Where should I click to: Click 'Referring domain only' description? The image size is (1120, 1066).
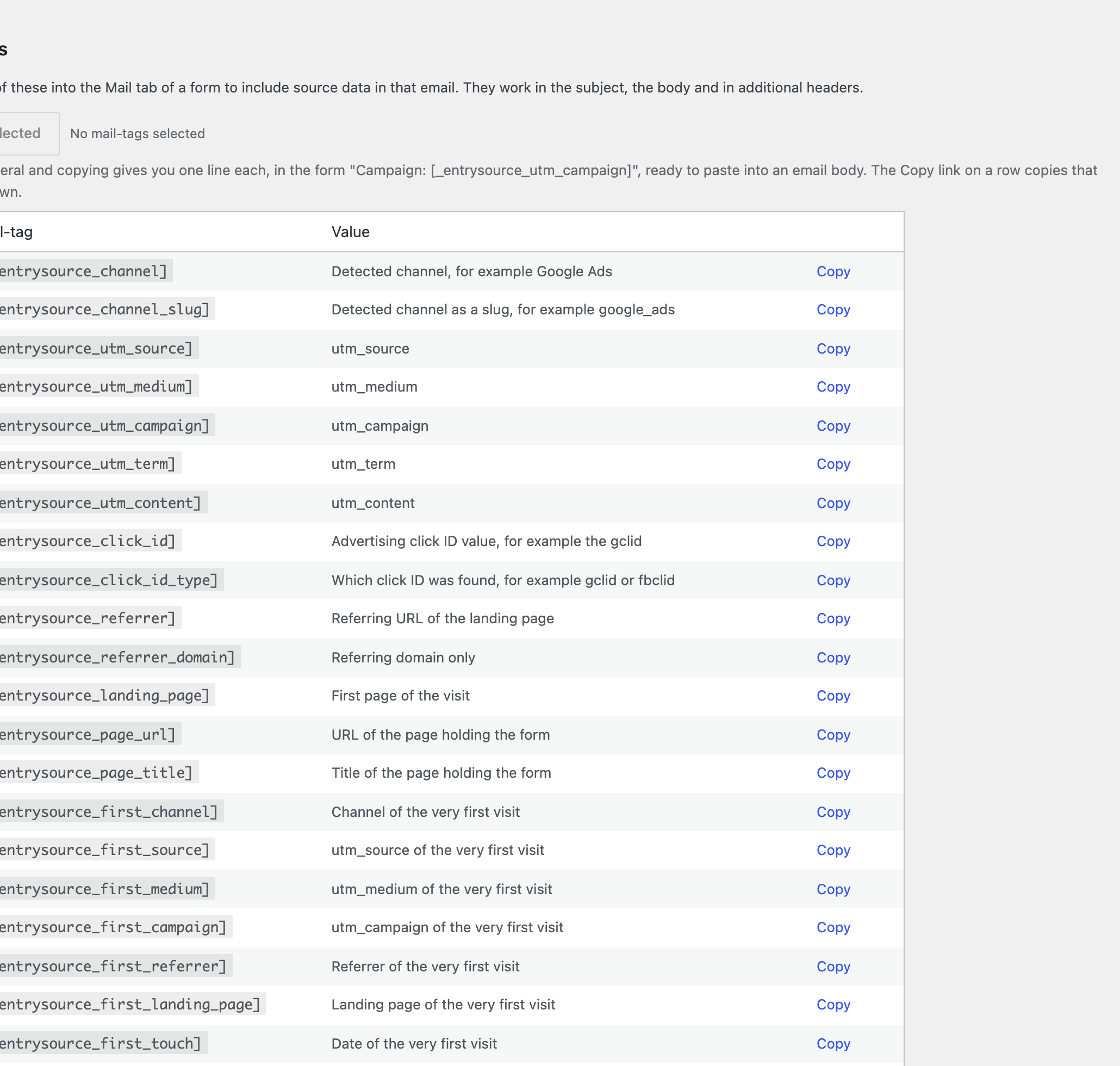(x=403, y=658)
